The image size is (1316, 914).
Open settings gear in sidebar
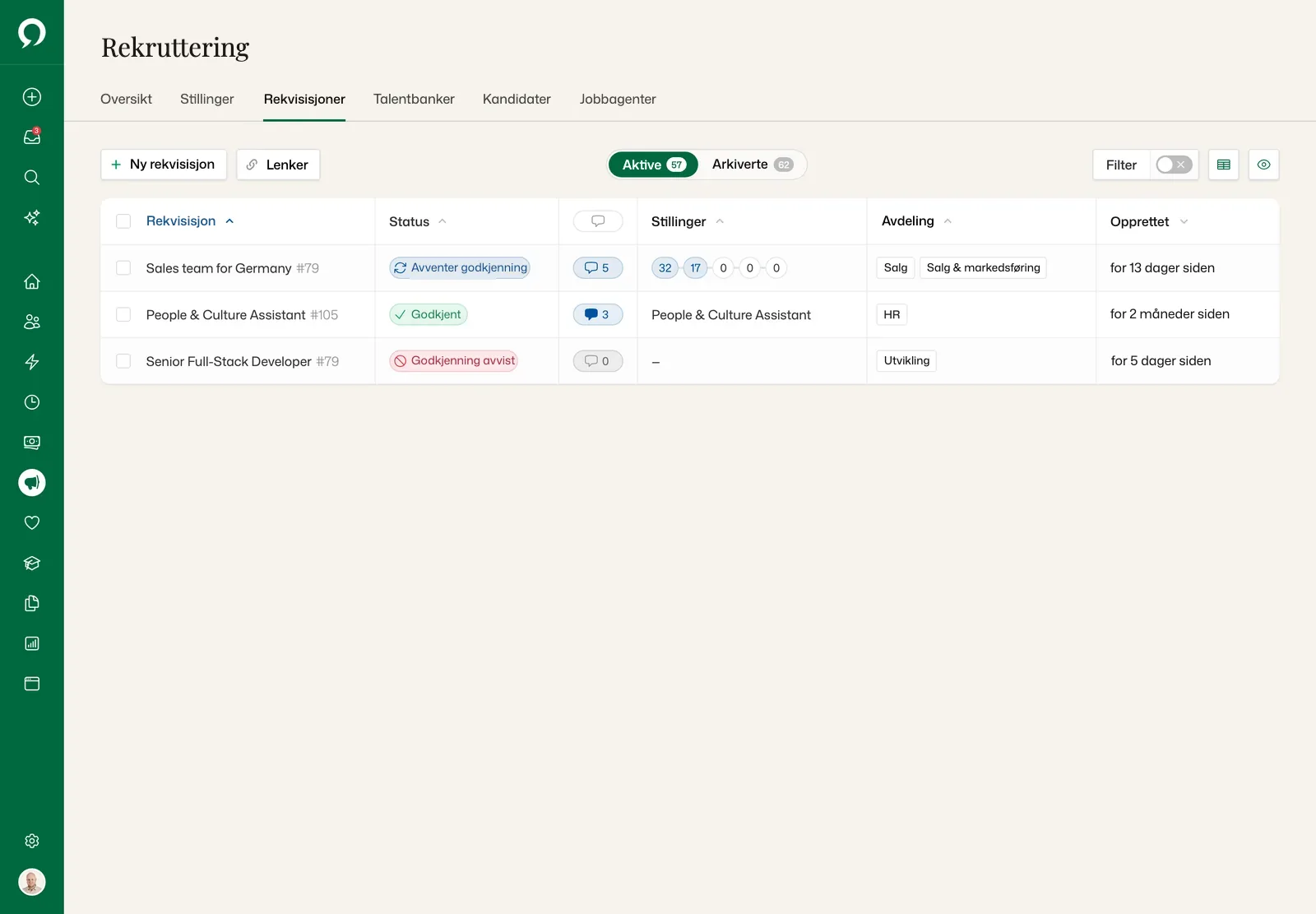(x=32, y=841)
